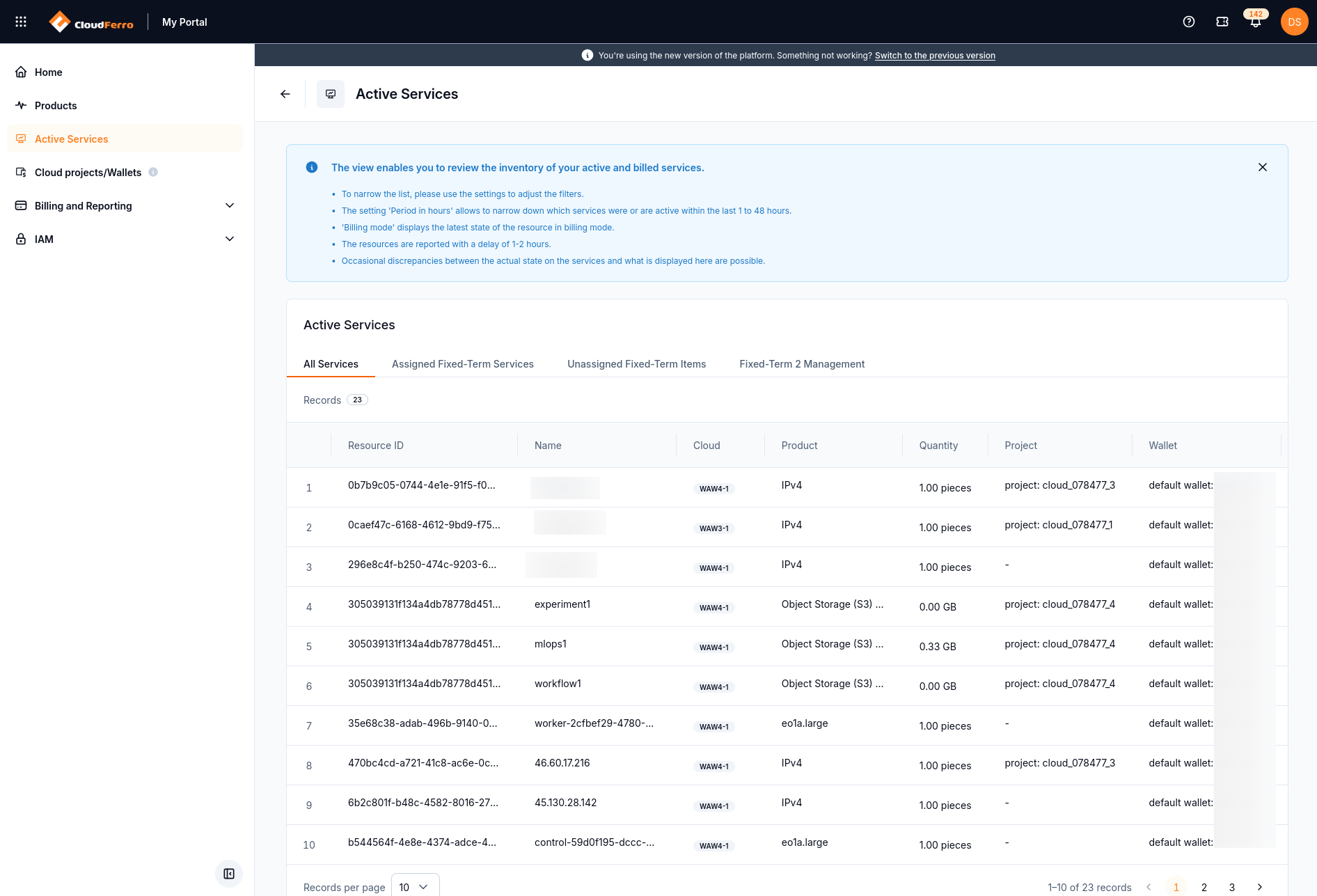The width and height of the screenshot is (1317, 896).
Task: Click the My Portal title
Action: tap(184, 22)
